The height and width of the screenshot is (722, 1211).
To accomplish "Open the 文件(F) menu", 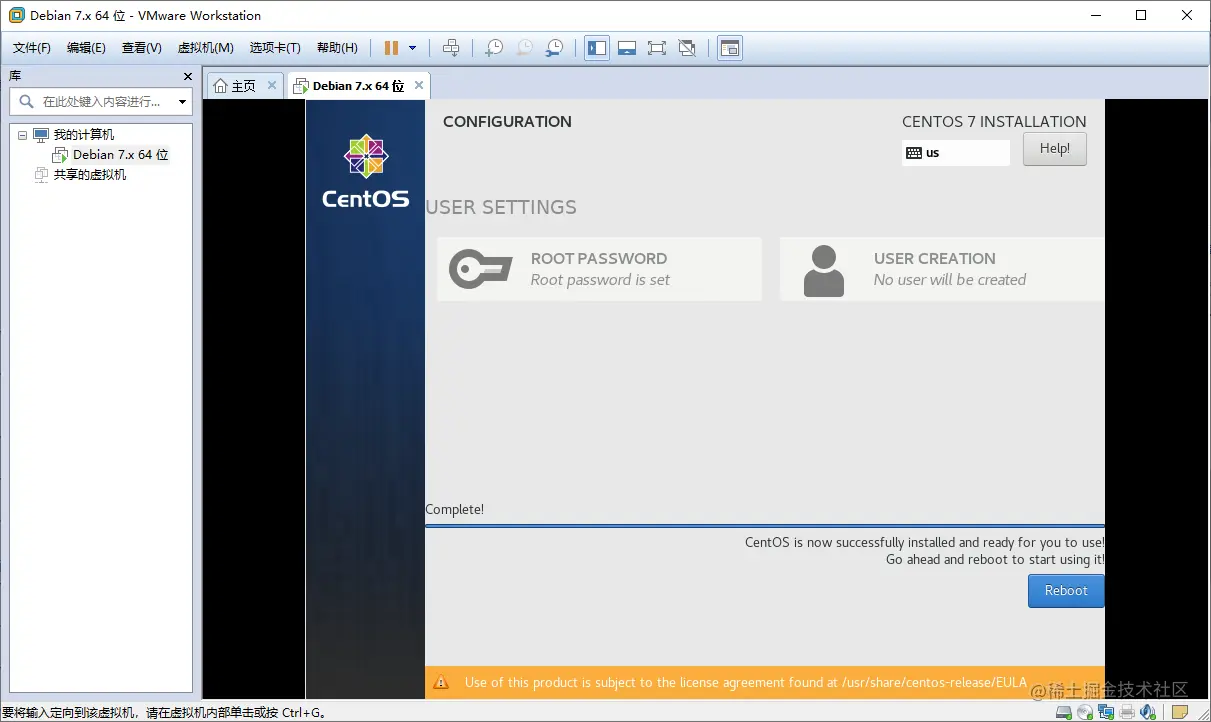I will pos(31,48).
